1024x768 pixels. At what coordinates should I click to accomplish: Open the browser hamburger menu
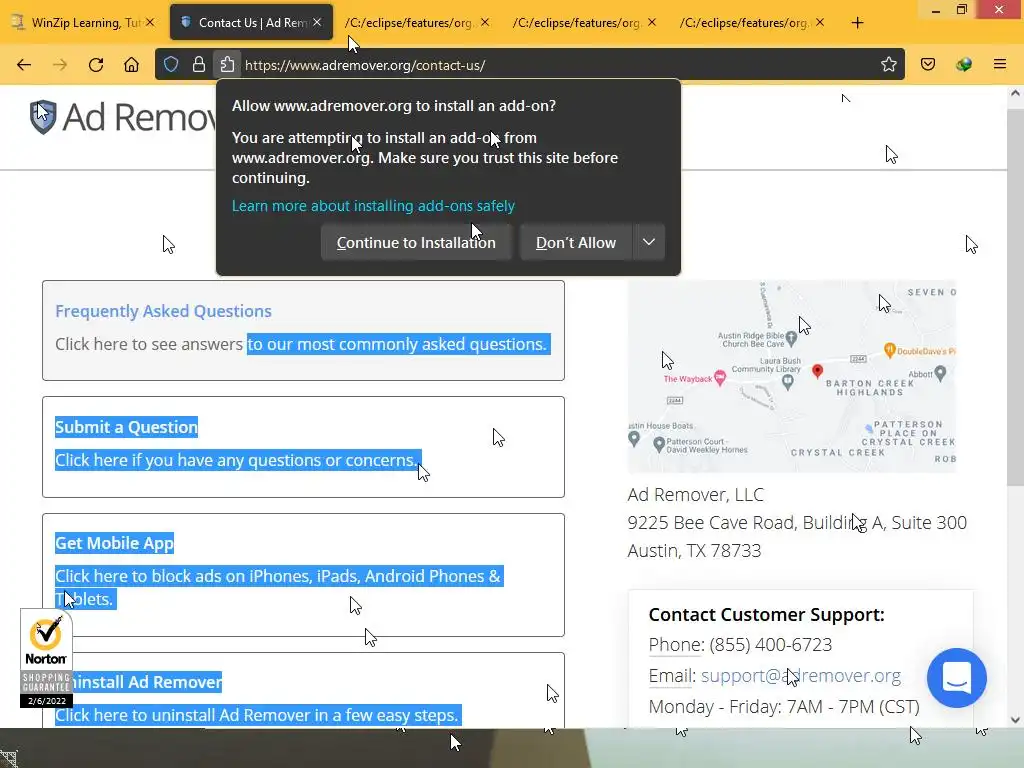point(1000,64)
